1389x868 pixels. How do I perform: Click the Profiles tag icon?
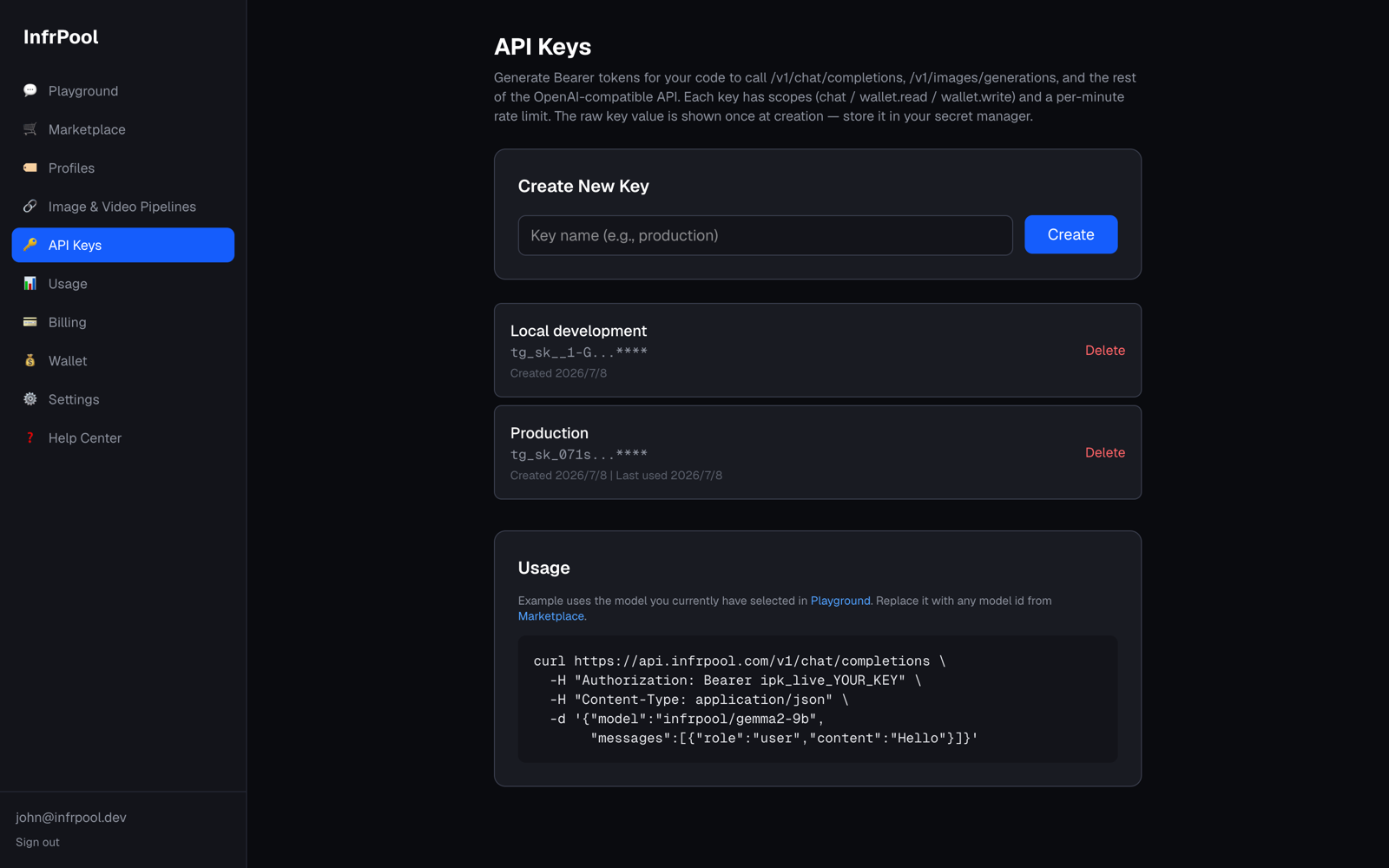(30, 168)
